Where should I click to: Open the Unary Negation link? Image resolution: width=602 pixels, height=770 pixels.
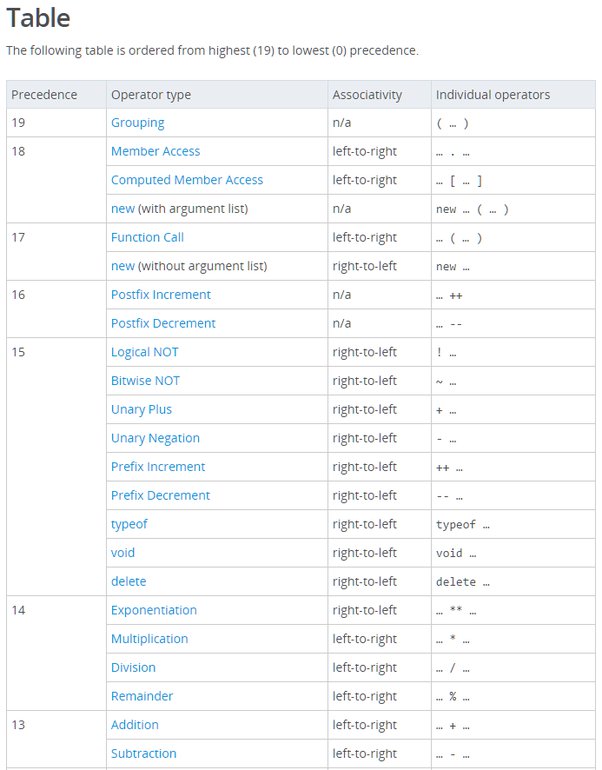(155, 438)
